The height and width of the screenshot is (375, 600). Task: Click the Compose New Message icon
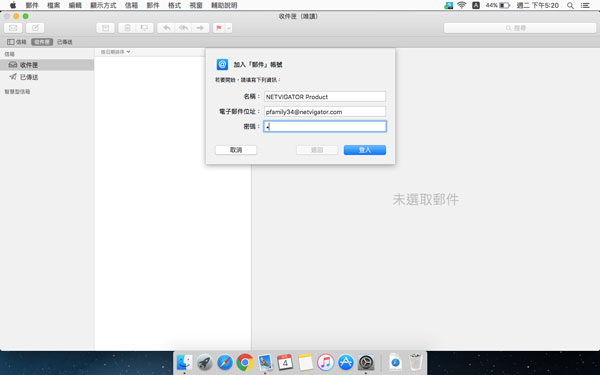35,28
